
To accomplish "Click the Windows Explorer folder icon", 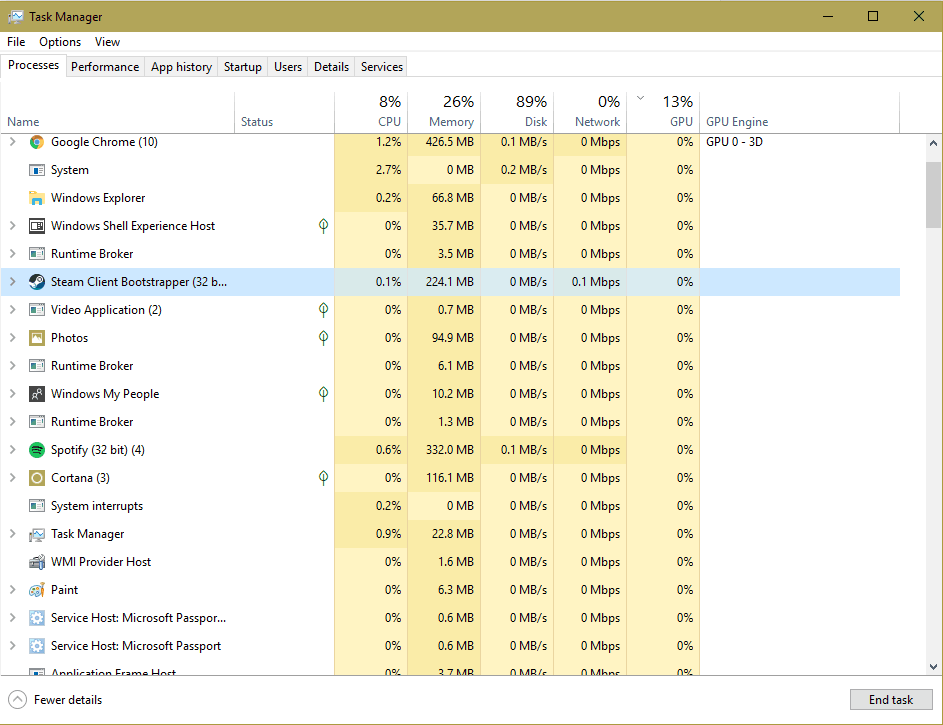I will pyautogui.click(x=37, y=198).
